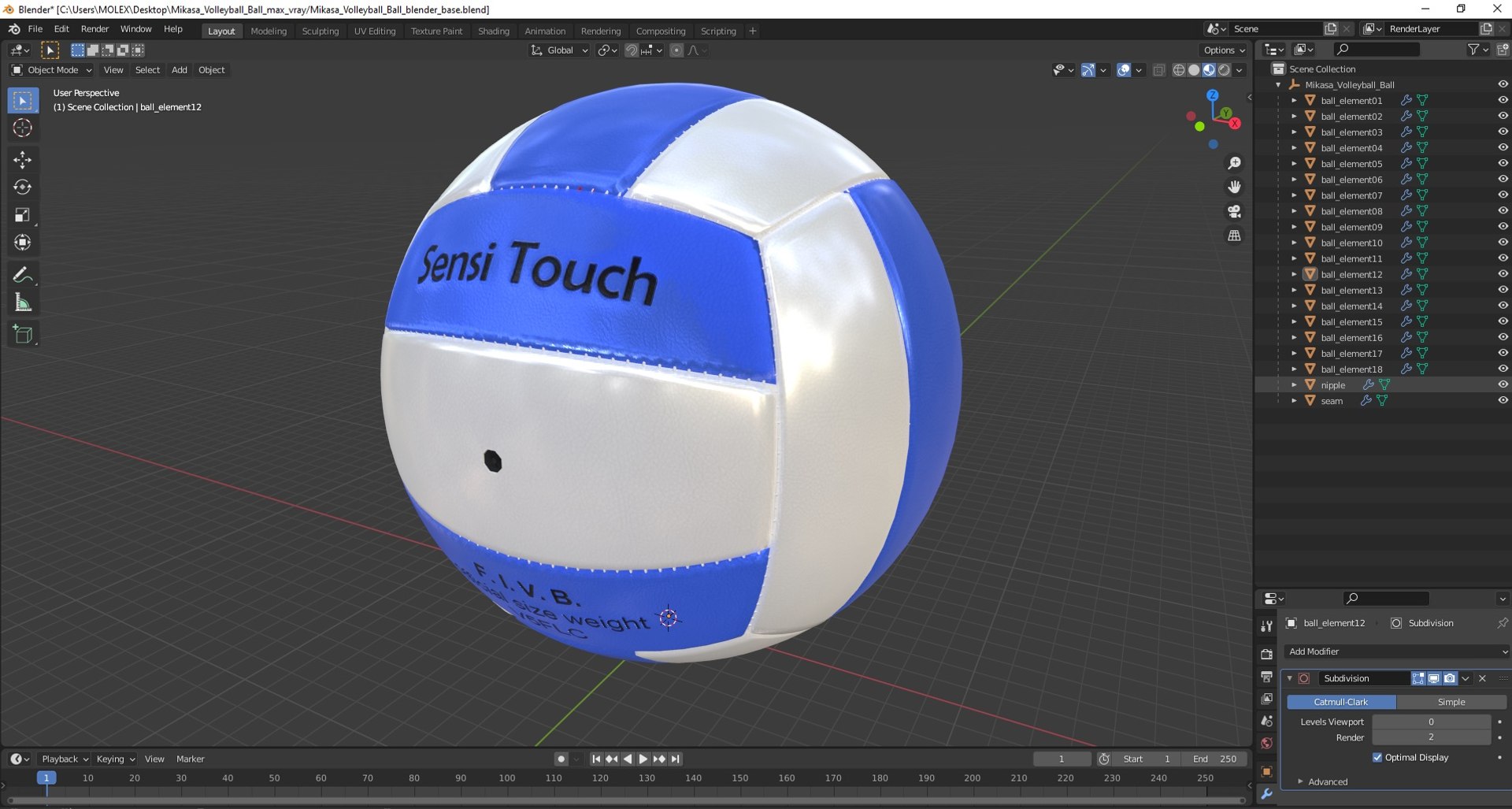
Task: Select the Cursor tool in the left toolbar
Action: tap(22, 128)
